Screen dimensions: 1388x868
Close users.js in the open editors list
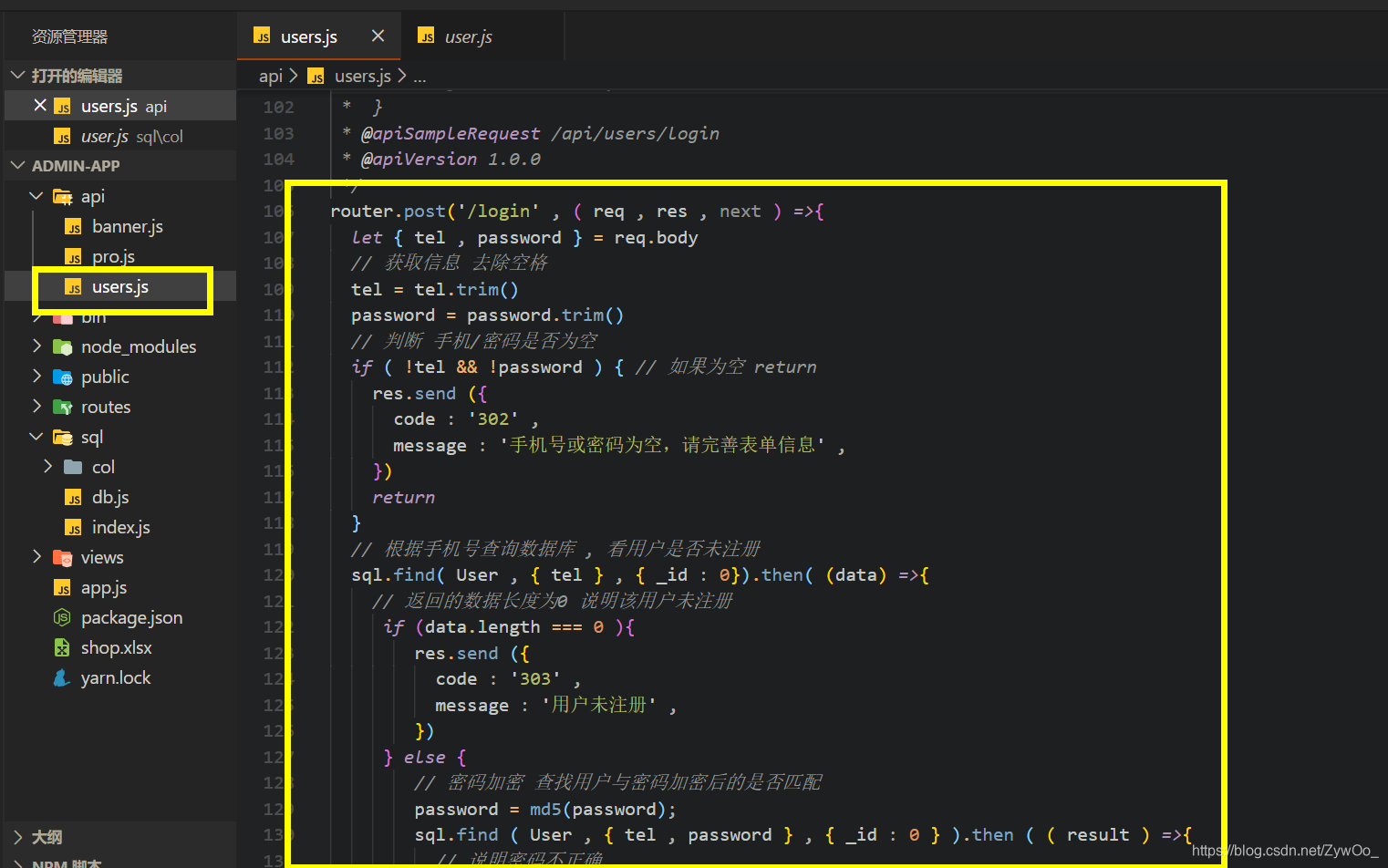click(40, 106)
